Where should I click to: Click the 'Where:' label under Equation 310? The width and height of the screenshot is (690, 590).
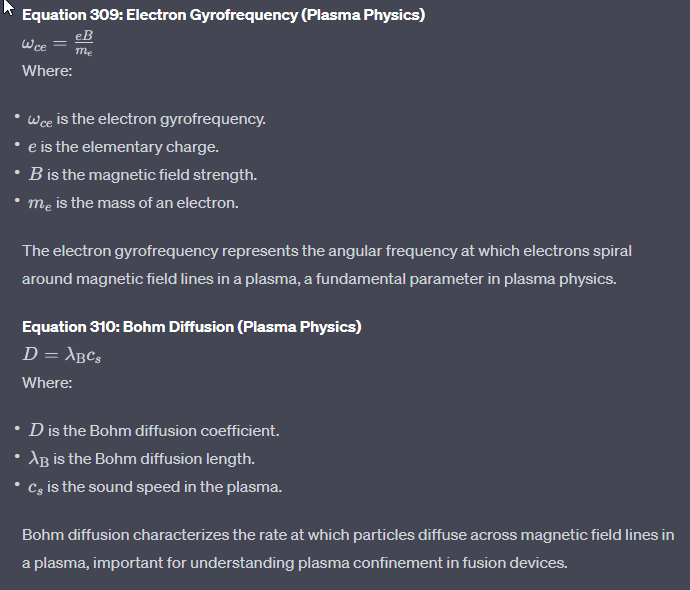pyautogui.click(x=47, y=383)
